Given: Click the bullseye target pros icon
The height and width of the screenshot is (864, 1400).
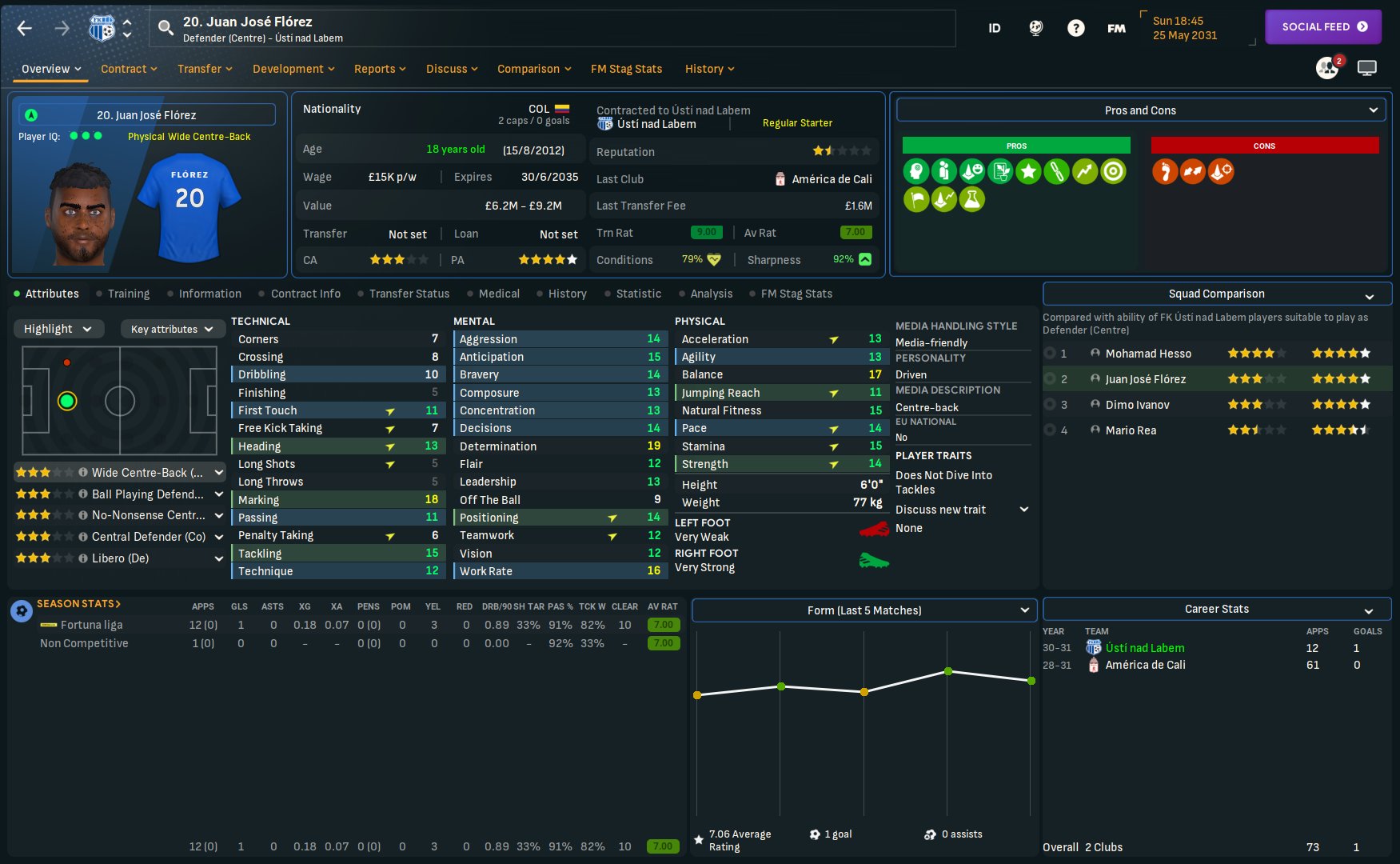Looking at the screenshot, I should click(x=1113, y=171).
